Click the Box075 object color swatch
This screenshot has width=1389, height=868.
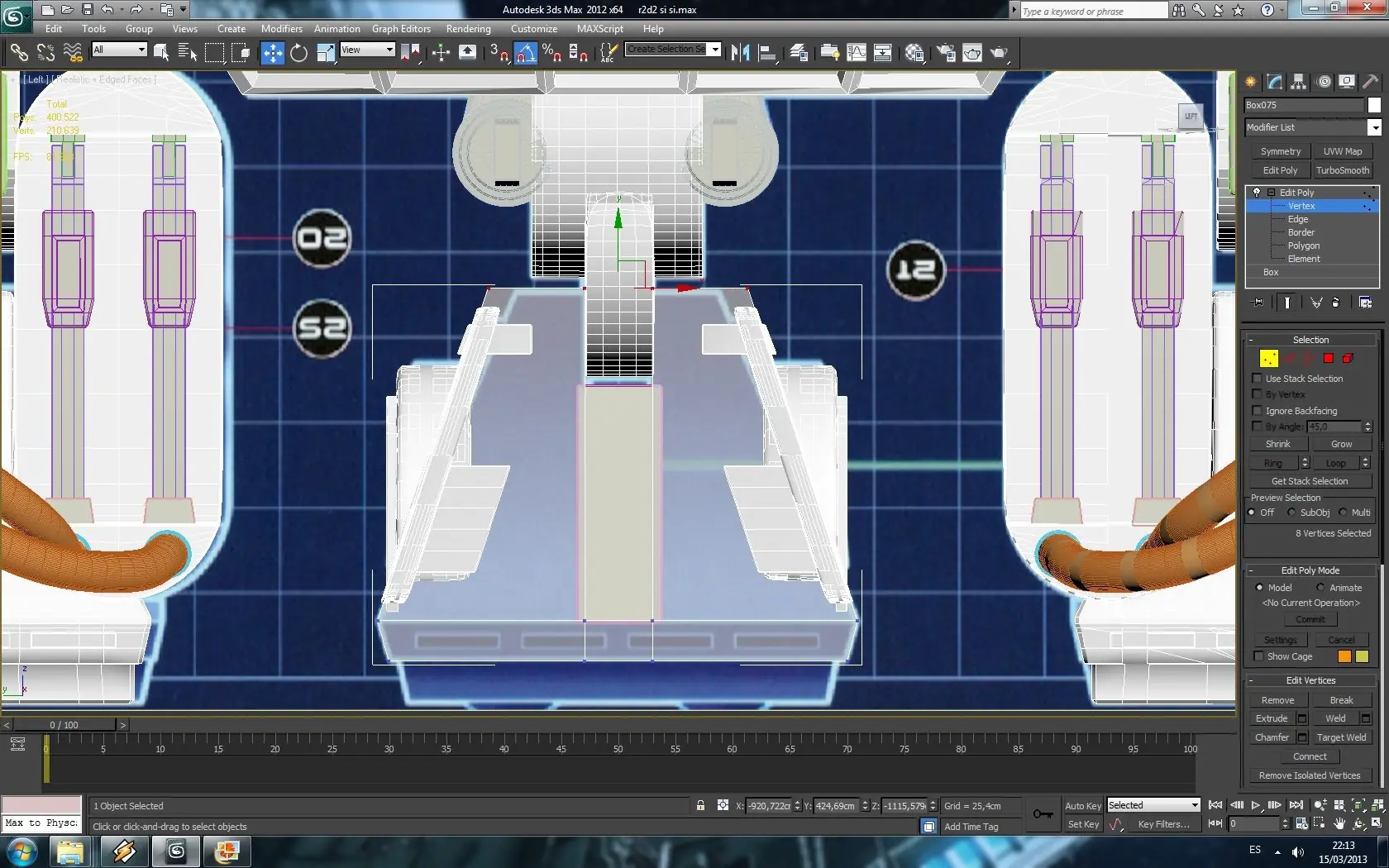1374,105
